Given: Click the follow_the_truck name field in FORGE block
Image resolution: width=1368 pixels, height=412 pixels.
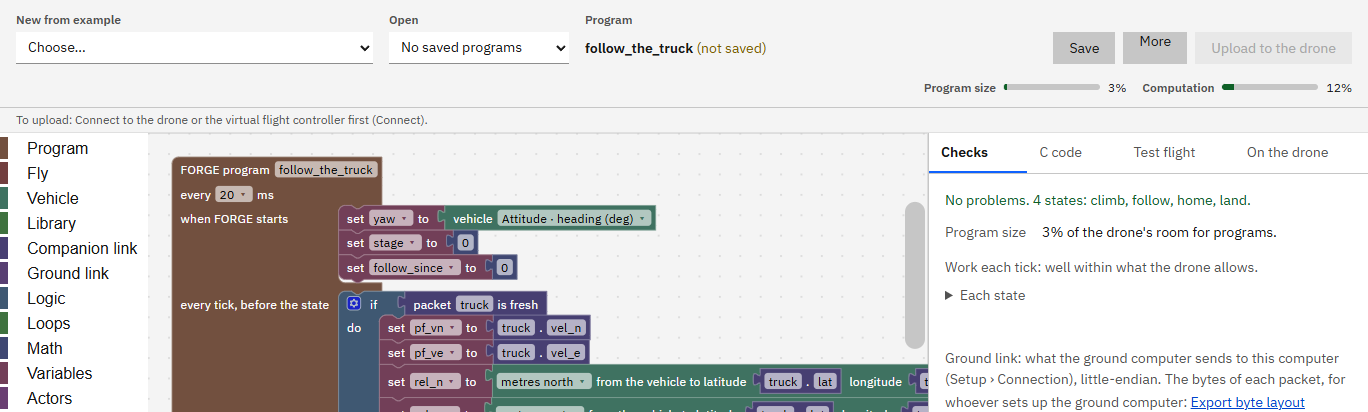Looking at the screenshot, I should click(326, 170).
